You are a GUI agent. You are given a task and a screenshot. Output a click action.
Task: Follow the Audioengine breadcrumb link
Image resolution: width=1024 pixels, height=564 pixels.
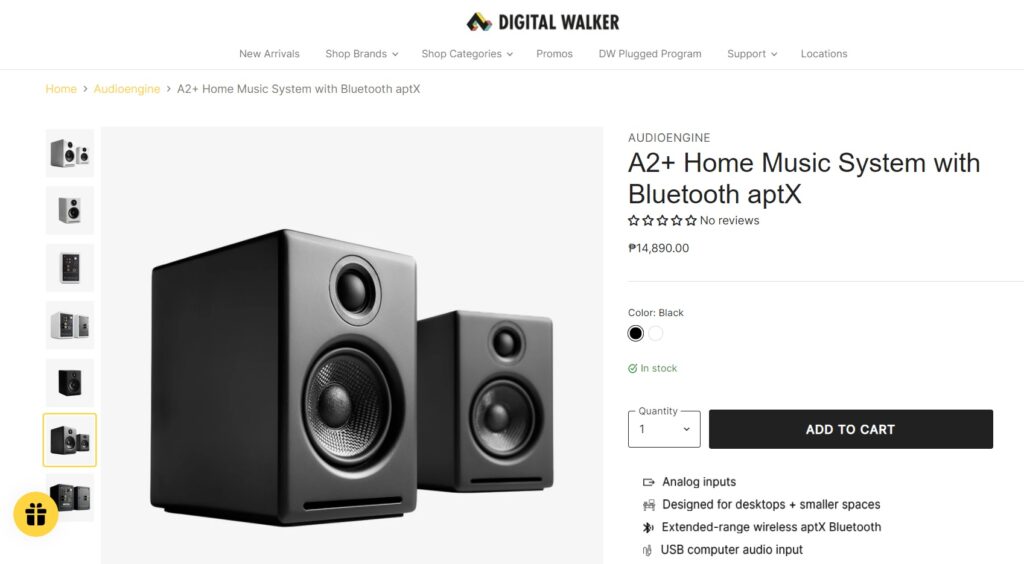[127, 89]
